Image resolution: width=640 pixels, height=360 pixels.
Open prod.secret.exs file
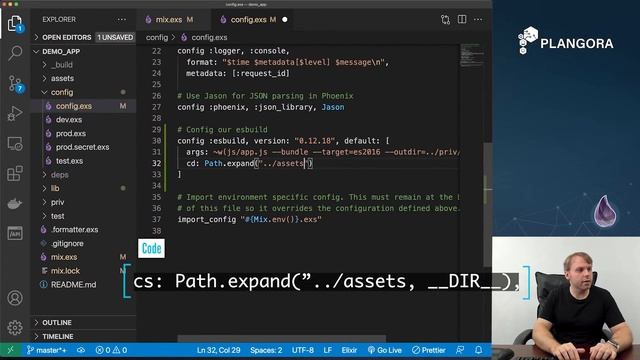click(x=82, y=147)
